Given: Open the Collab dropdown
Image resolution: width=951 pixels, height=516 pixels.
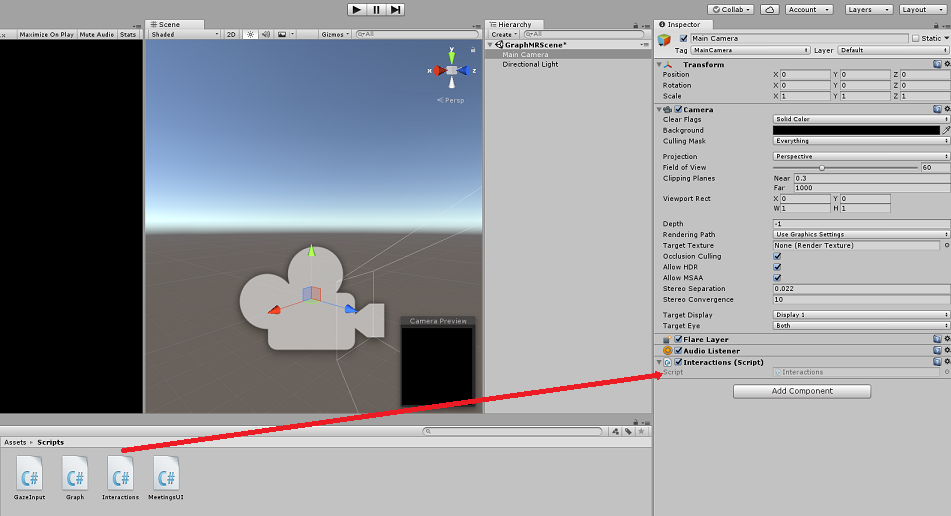Looking at the screenshot, I should [x=731, y=10].
